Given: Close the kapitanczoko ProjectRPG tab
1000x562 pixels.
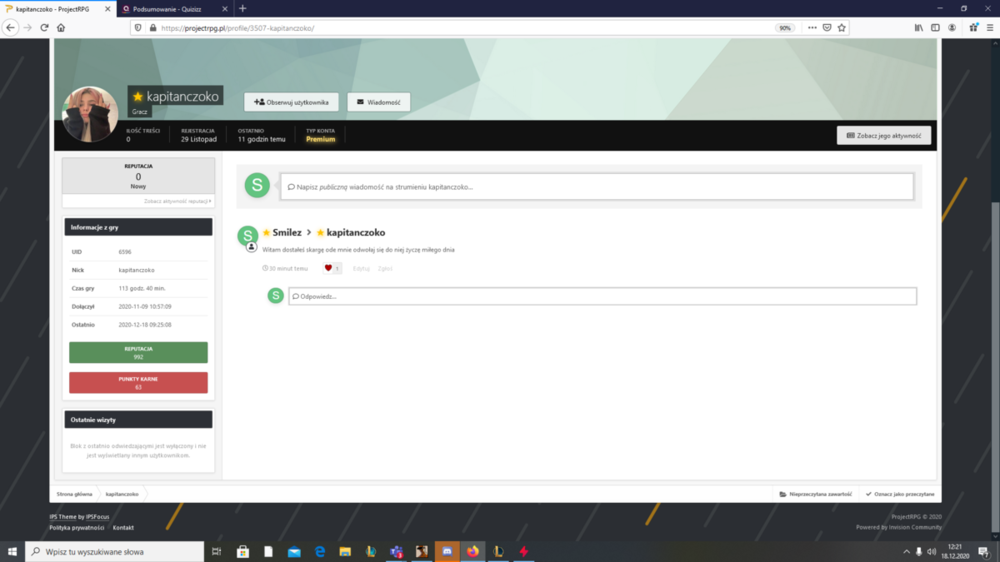Looking at the screenshot, I should coord(107,9).
